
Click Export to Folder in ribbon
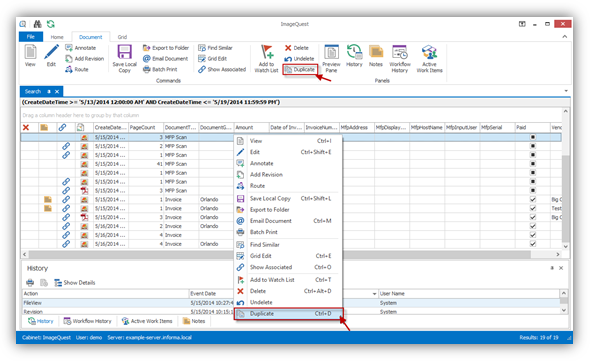click(166, 48)
